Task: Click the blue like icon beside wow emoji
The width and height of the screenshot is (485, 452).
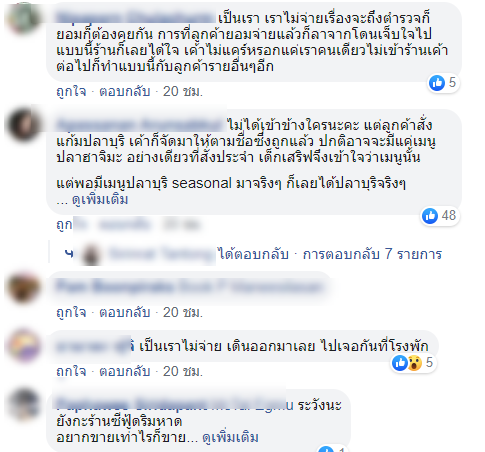Action: 400,363
